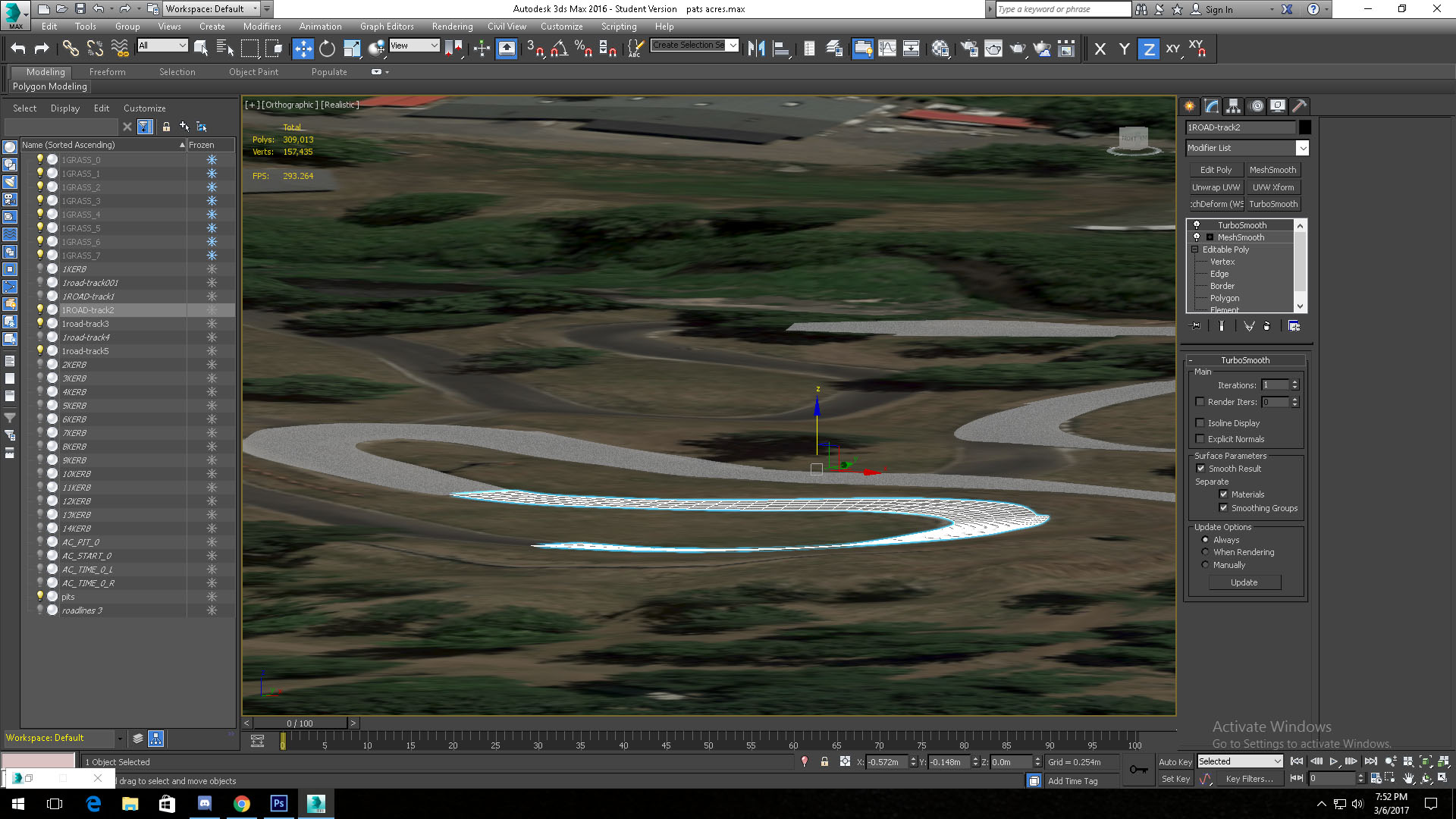1456x819 pixels.
Task: Click the Update button in TurboSmooth
Action: point(1244,582)
